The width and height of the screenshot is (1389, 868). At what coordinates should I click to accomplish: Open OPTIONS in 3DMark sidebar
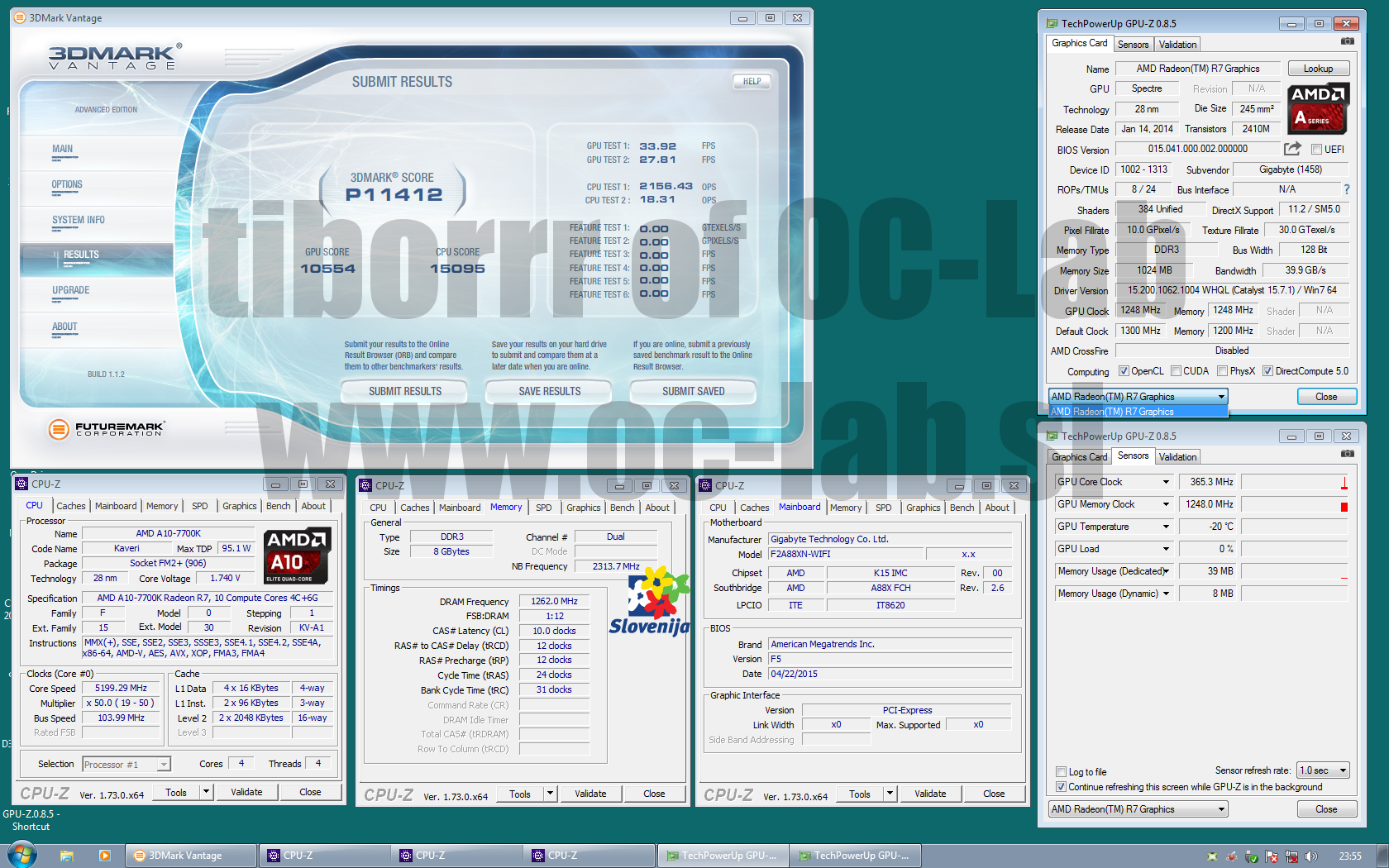67,184
